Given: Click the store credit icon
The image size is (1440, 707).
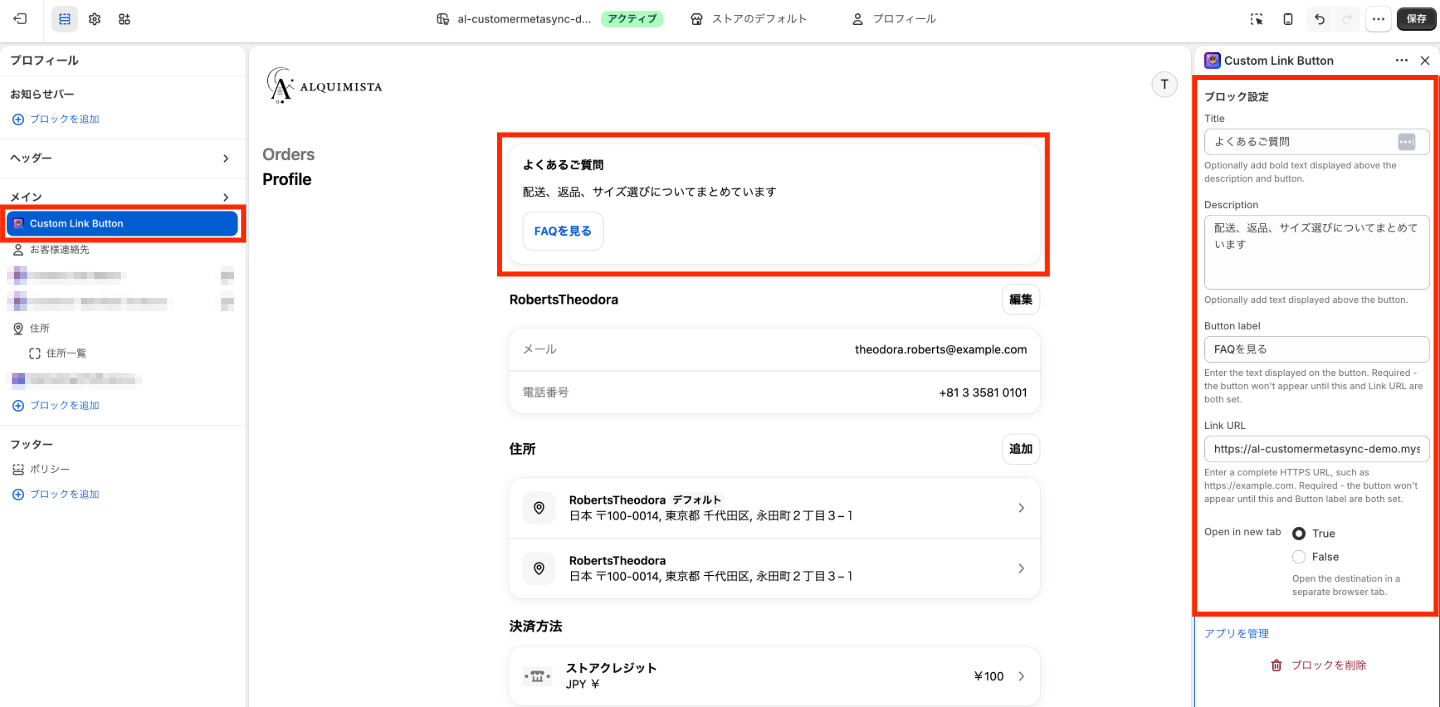Looking at the screenshot, I should click(x=538, y=676).
